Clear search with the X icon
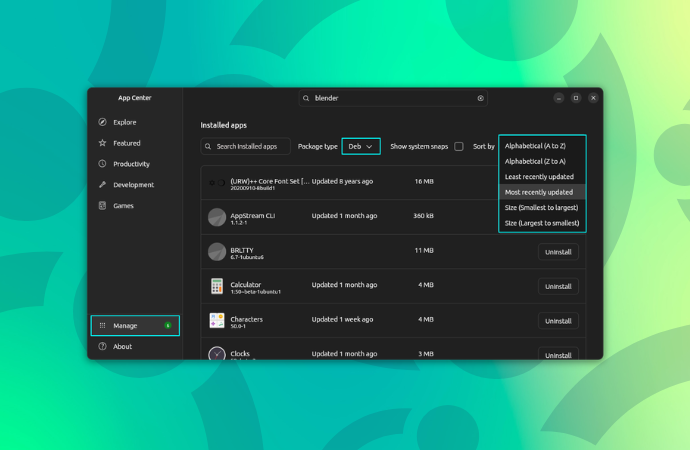This screenshot has height=450, width=690. pyautogui.click(x=480, y=98)
